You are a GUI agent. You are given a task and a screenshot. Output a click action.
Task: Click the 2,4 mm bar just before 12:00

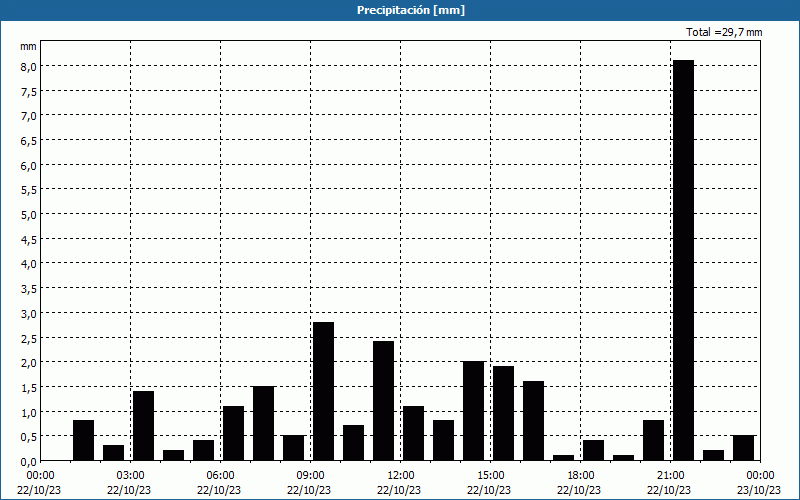click(x=384, y=401)
